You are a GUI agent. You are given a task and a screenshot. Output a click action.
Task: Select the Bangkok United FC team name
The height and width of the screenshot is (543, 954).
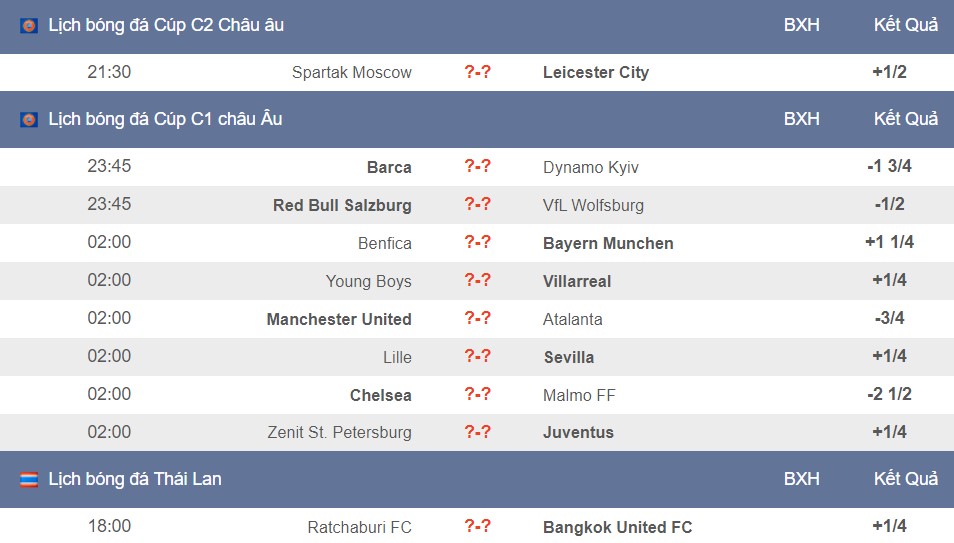pyautogui.click(x=618, y=527)
